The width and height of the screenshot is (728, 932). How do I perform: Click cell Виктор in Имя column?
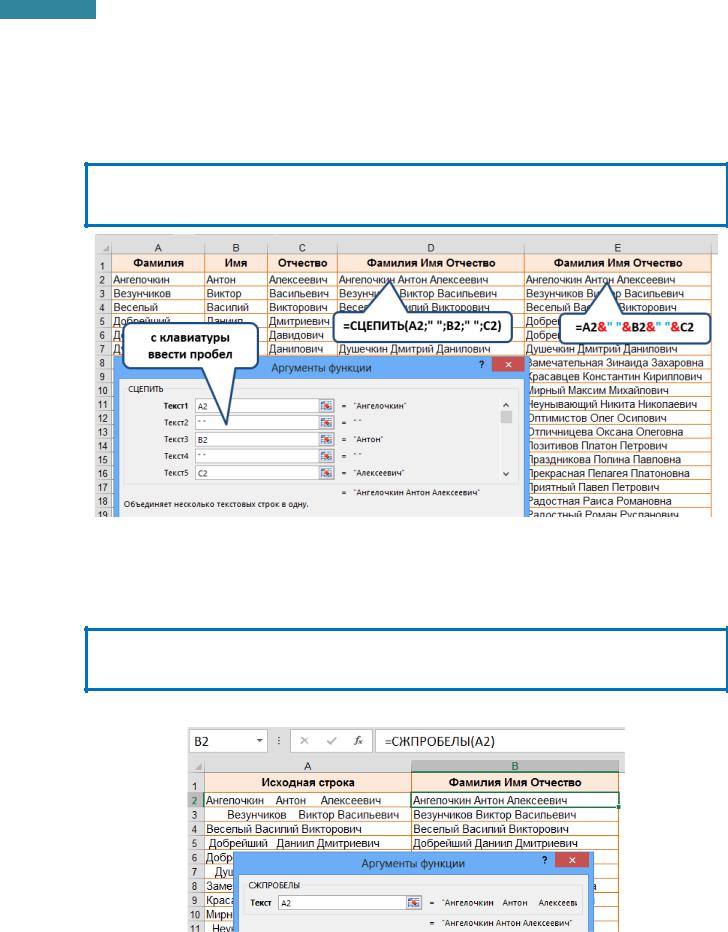click(236, 294)
